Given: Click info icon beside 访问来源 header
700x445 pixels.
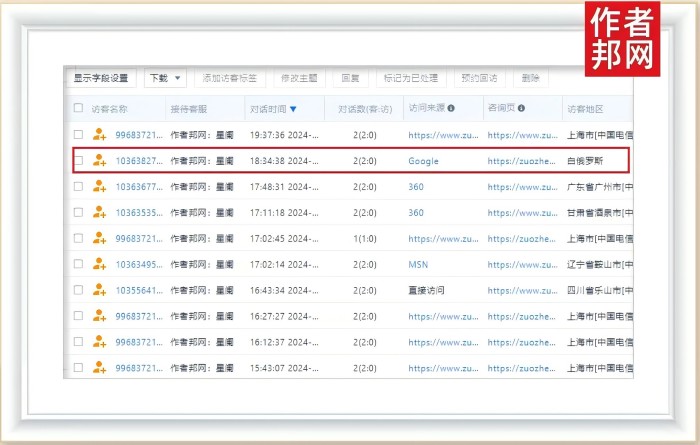Looking at the screenshot, I should [451, 108].
